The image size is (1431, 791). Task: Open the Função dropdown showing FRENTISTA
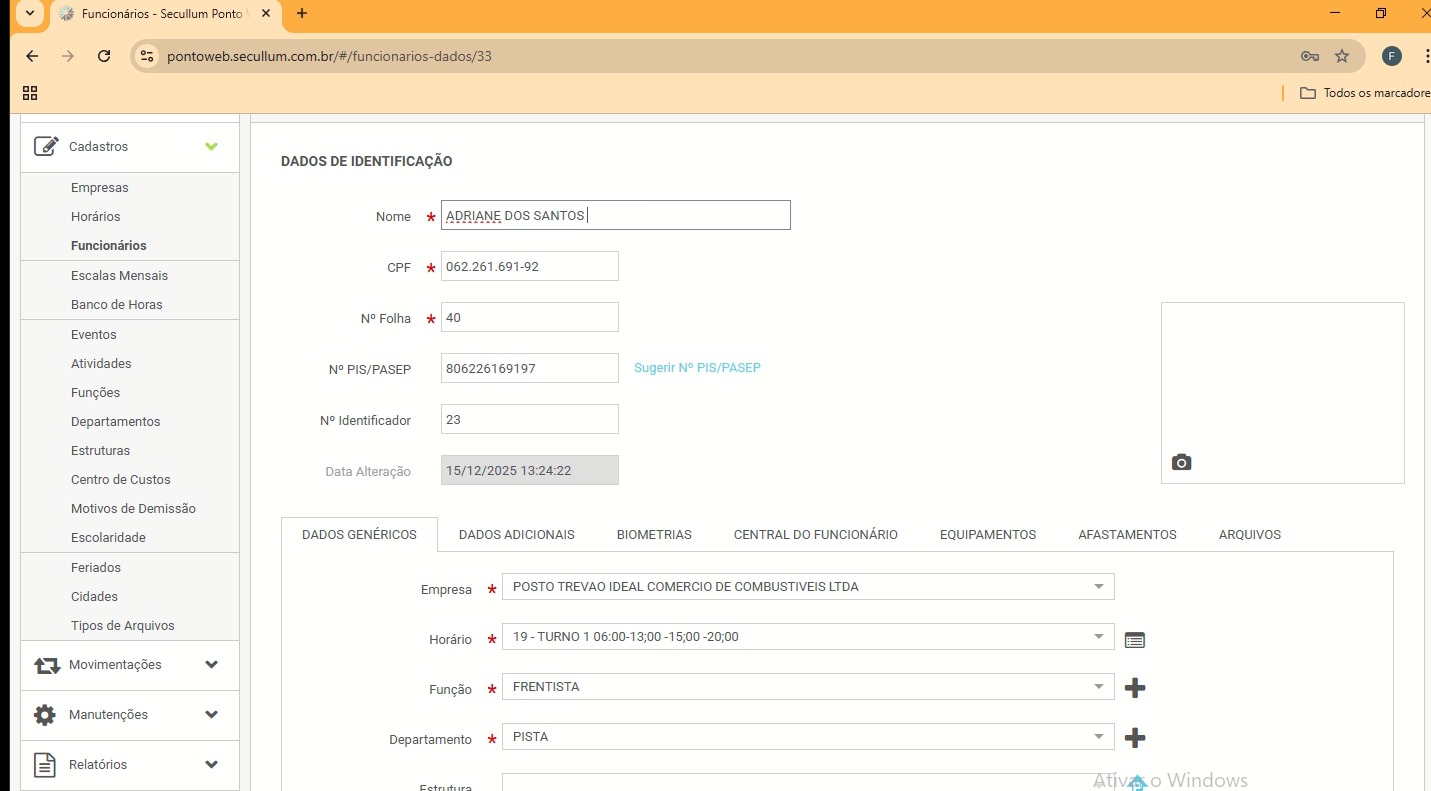tap(1098, 687)
